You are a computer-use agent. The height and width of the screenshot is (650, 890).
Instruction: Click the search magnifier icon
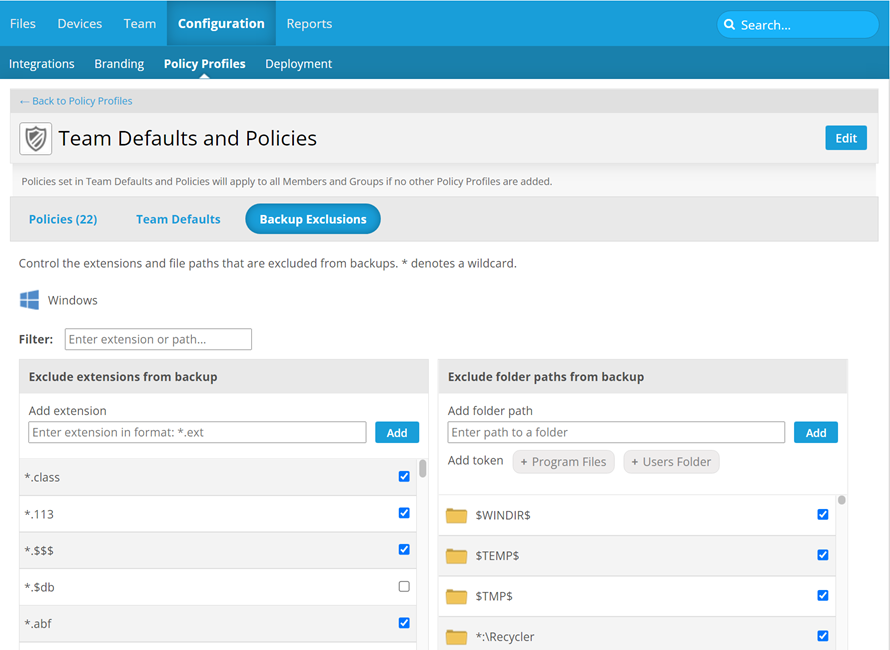coord(730,25)
